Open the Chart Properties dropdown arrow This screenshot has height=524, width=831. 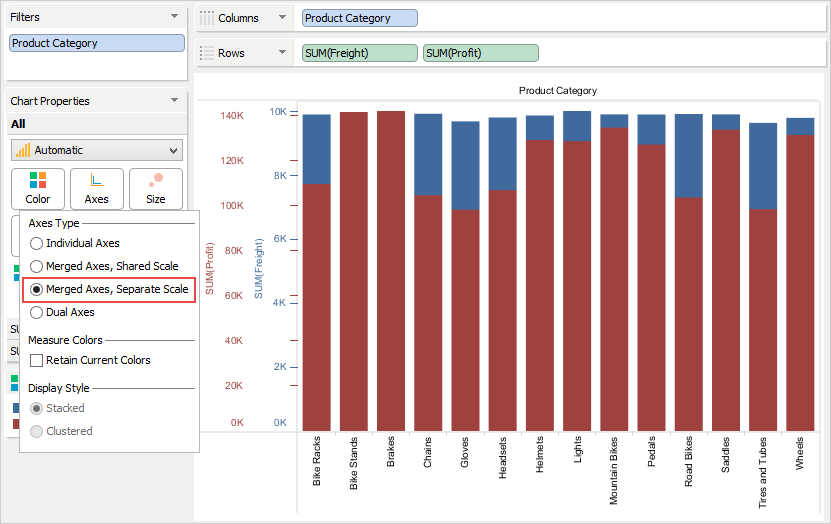point(174,100)
